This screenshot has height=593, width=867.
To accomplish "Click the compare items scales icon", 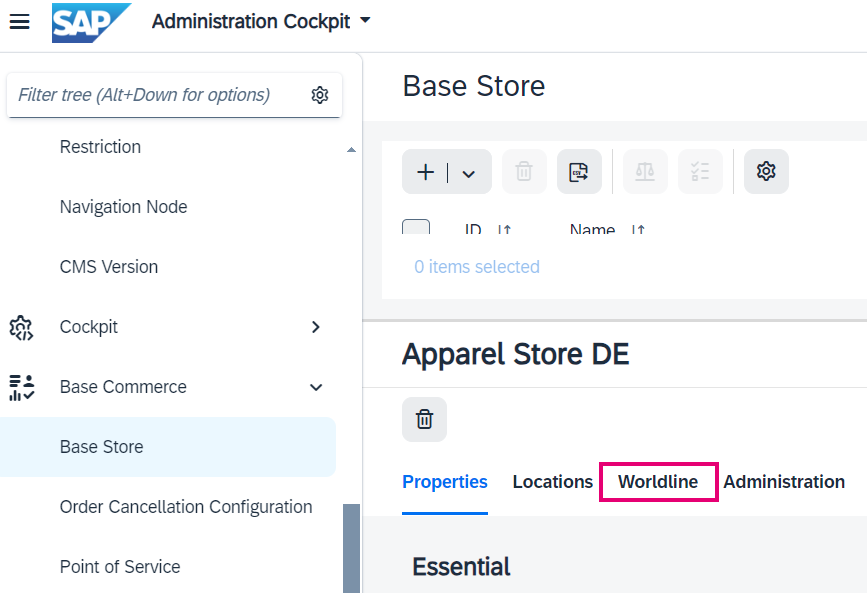I will [645, 171].
